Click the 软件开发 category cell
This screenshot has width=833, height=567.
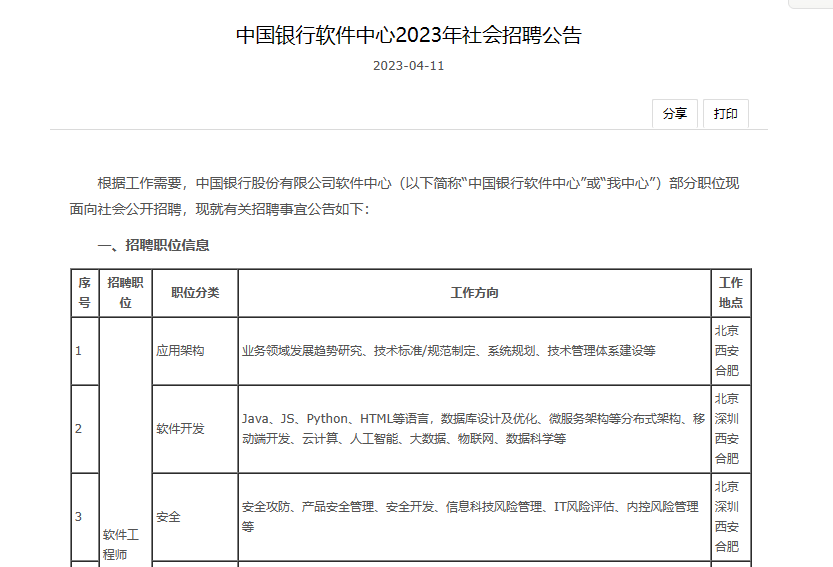tap(195, 429)
